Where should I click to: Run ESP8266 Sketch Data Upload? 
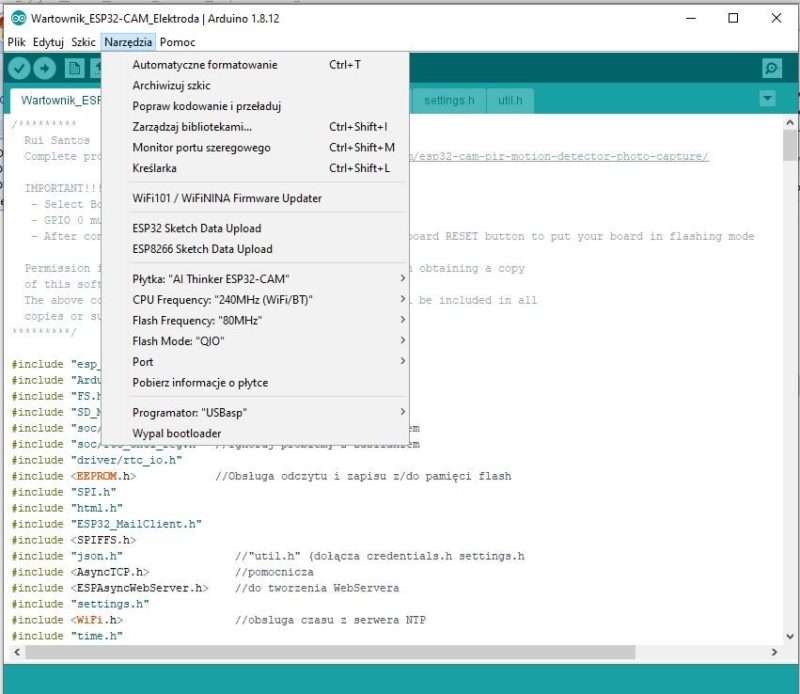[x=255, y=249]
